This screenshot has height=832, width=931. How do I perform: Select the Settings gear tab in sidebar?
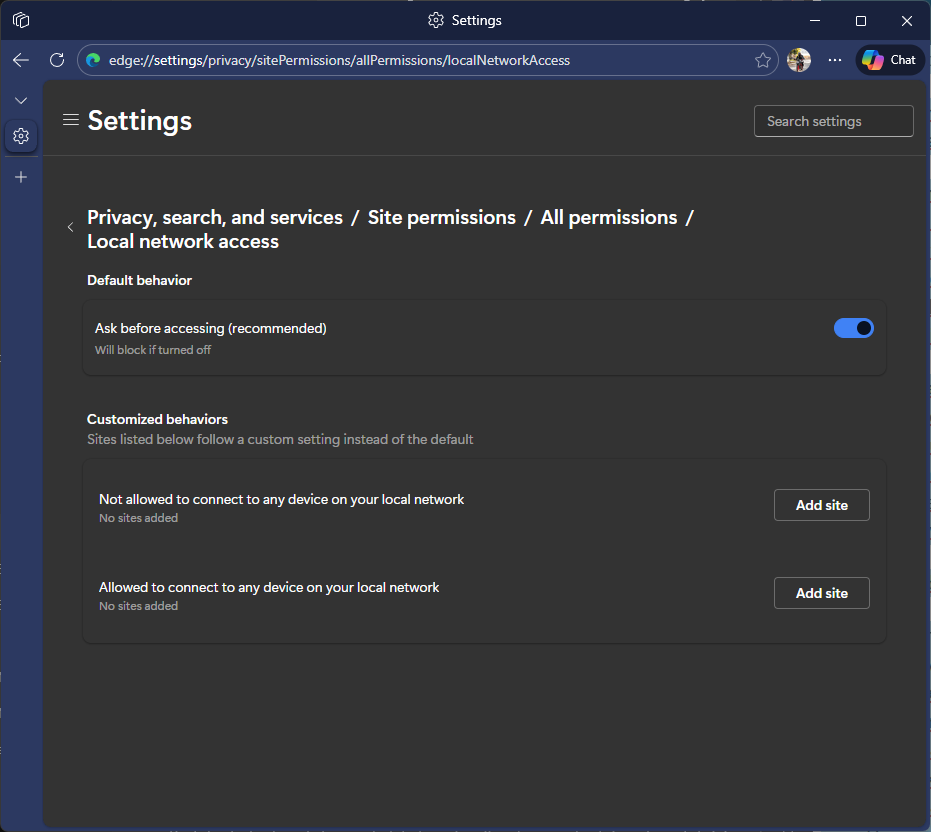pyautogui.click(x=21, y=136)
